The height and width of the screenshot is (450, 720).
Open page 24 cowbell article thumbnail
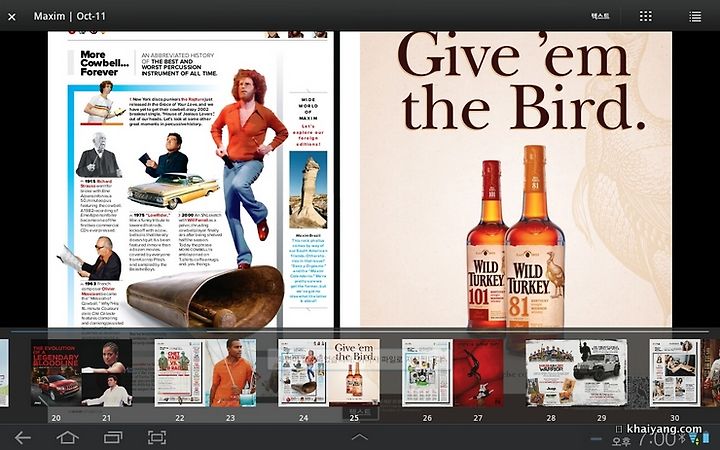click(304, 373)
